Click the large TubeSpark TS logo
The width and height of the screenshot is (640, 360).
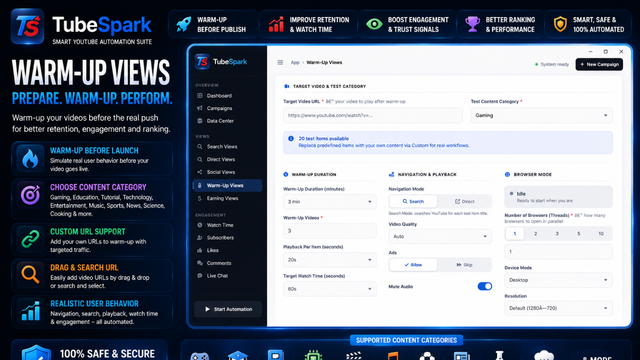tap(27, 26)
